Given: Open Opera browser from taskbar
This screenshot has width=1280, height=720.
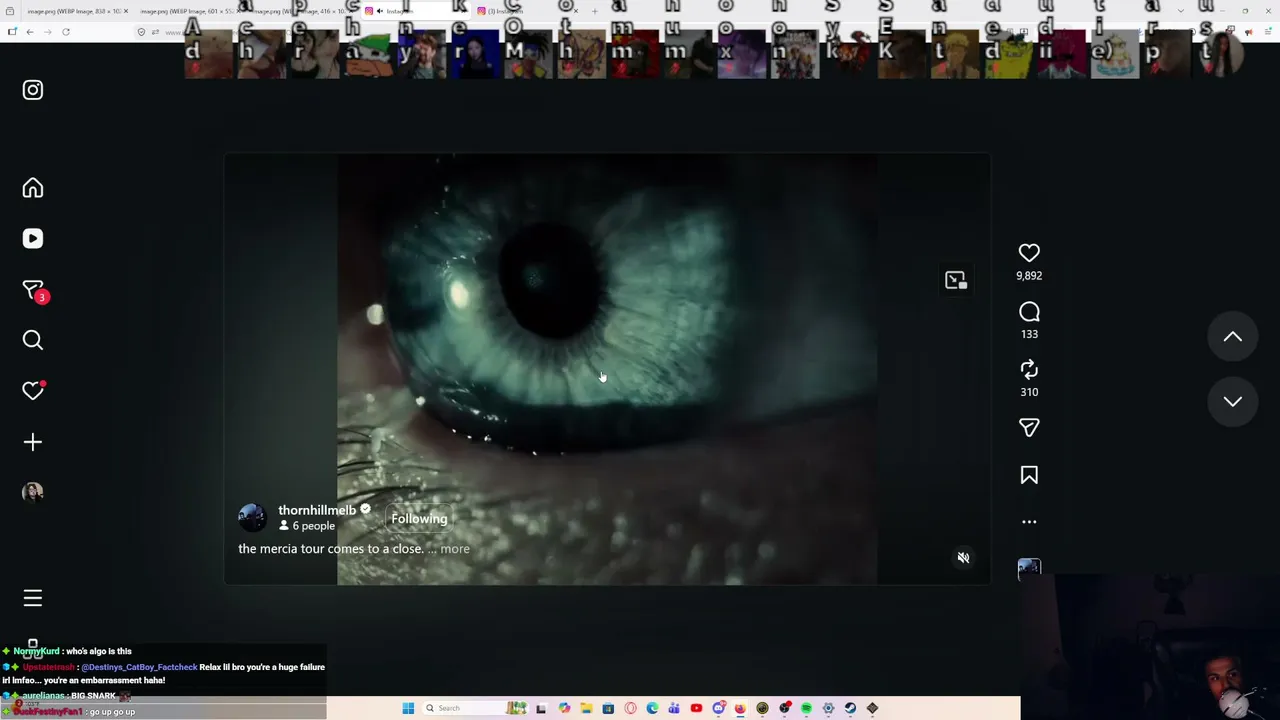Looking at the screenshot, I should pyautogui.click(x=630, y=708).
